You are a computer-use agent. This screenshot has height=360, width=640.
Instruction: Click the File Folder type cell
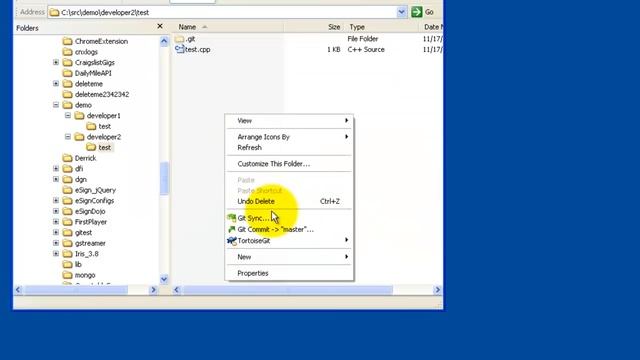click(x=362, y=39)
